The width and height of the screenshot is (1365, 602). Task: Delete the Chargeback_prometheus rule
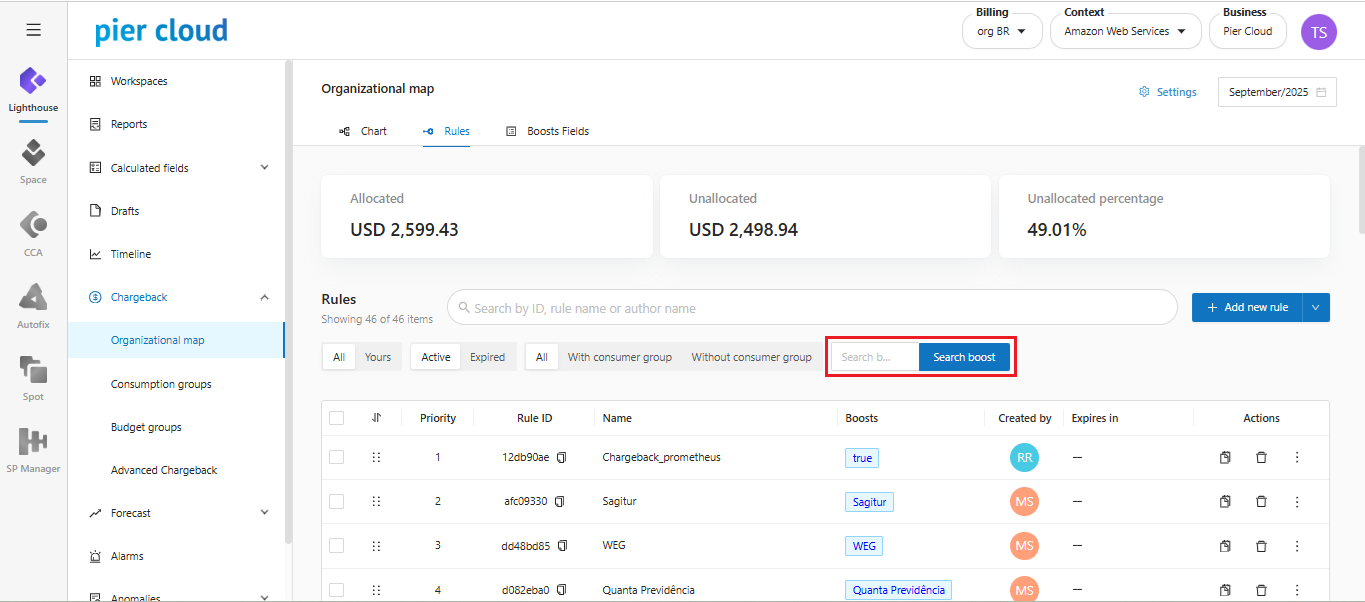click(x=1261, y=457)
